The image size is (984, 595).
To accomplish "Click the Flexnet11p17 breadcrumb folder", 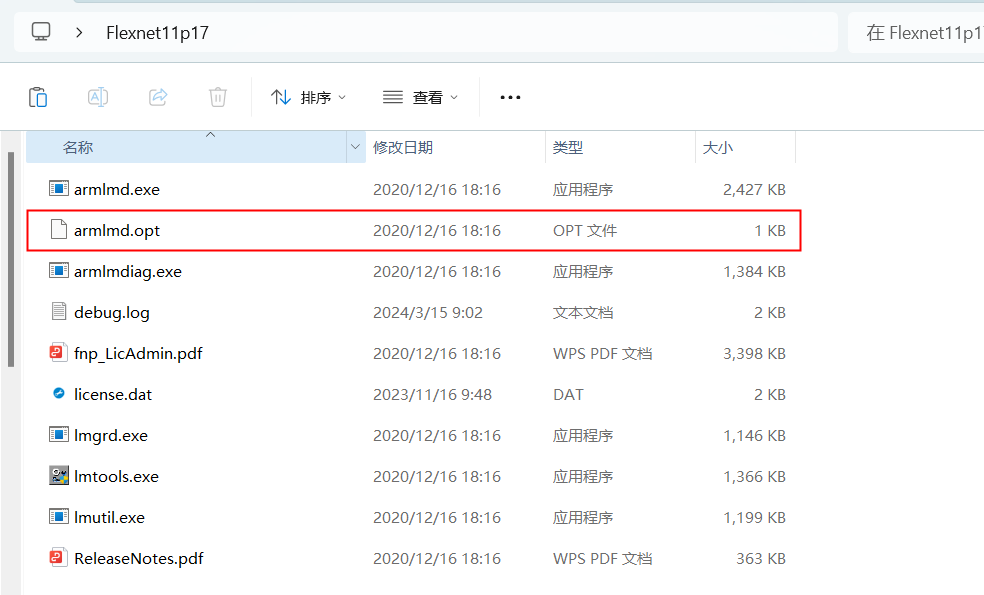I will click(157, 32).
